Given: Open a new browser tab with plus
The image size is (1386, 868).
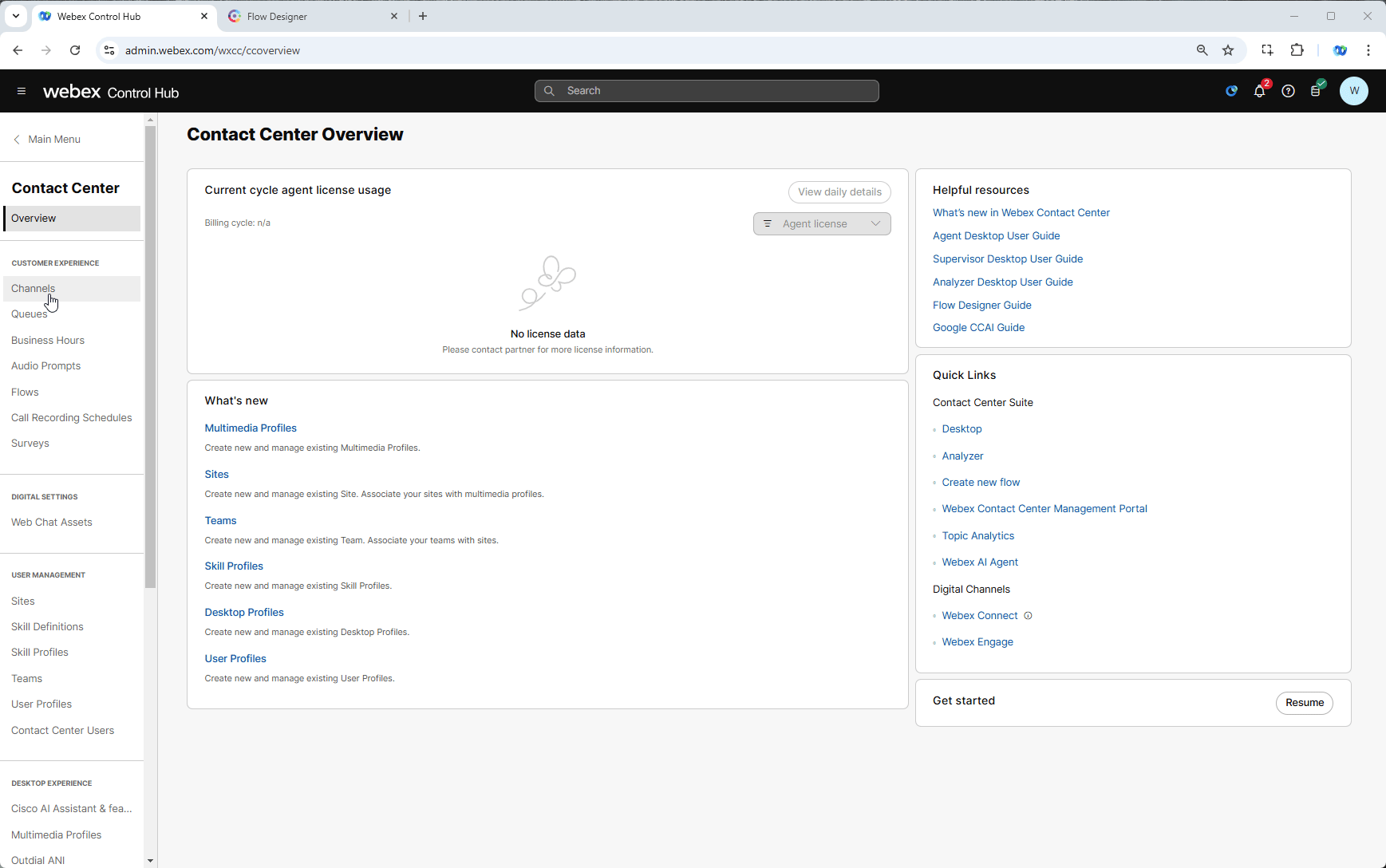Looking at the screenshot, I should (423, 16).
